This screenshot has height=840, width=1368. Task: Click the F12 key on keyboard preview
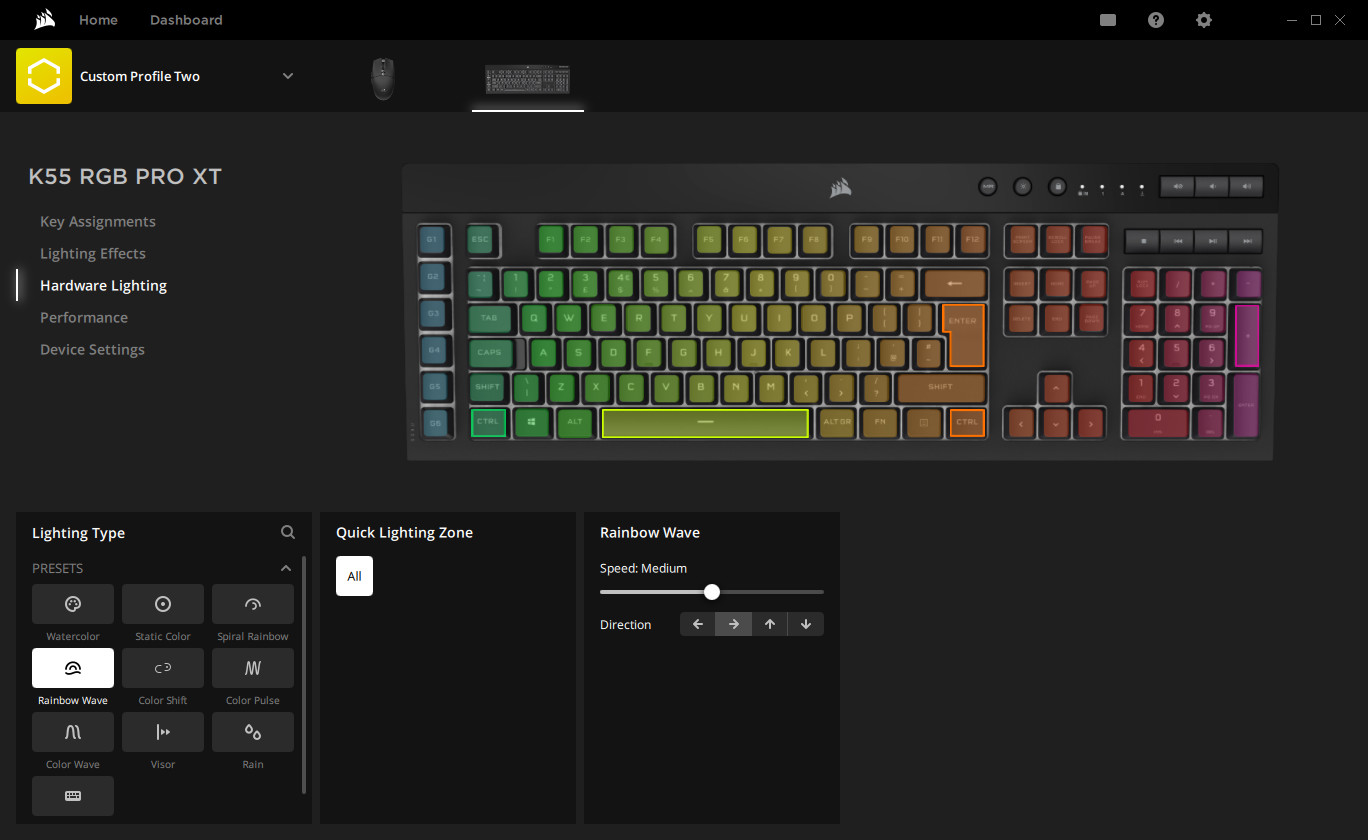pyautogui.click(x=972, y=240)
